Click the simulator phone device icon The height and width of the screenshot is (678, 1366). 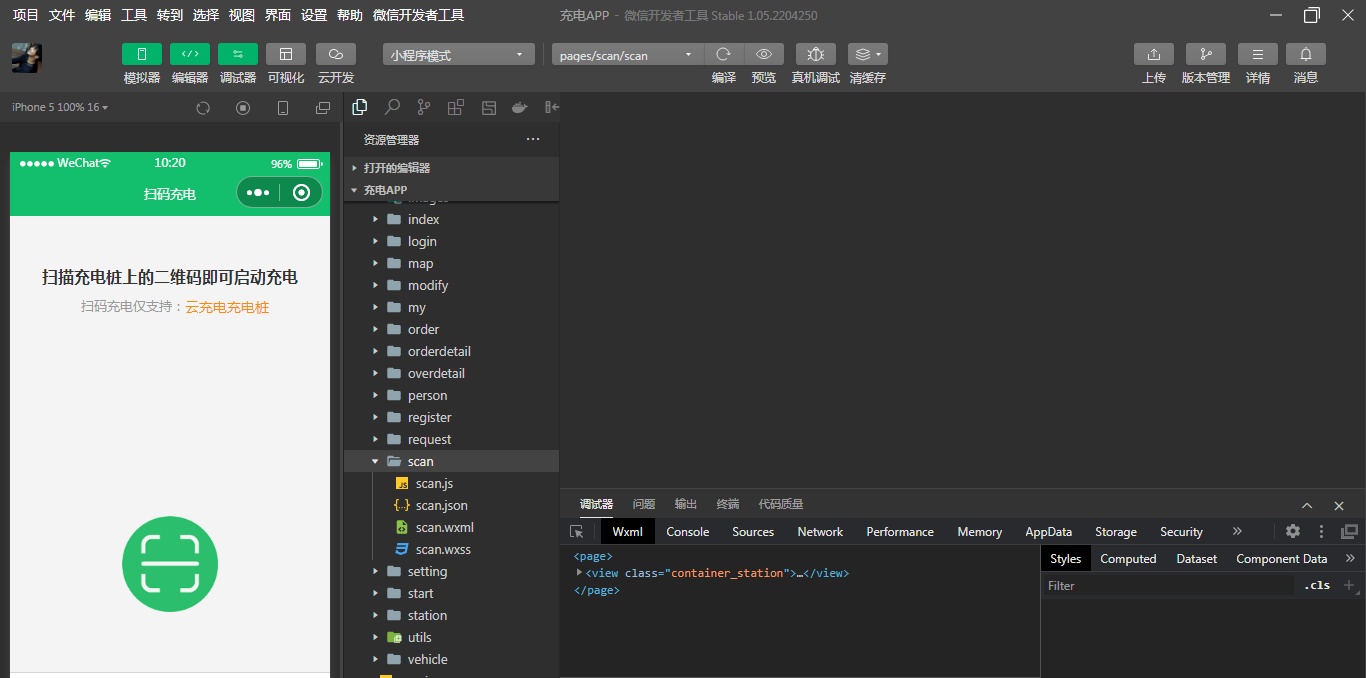pyautogui.click(x=283, y=108)
